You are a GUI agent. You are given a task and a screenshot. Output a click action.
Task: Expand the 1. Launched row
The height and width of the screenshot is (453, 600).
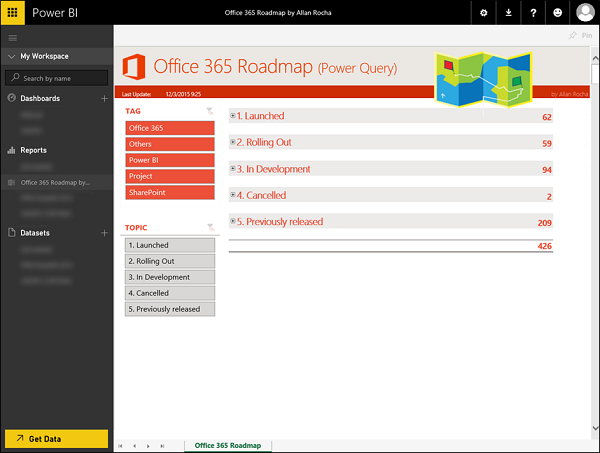click(x=233, y=116)
